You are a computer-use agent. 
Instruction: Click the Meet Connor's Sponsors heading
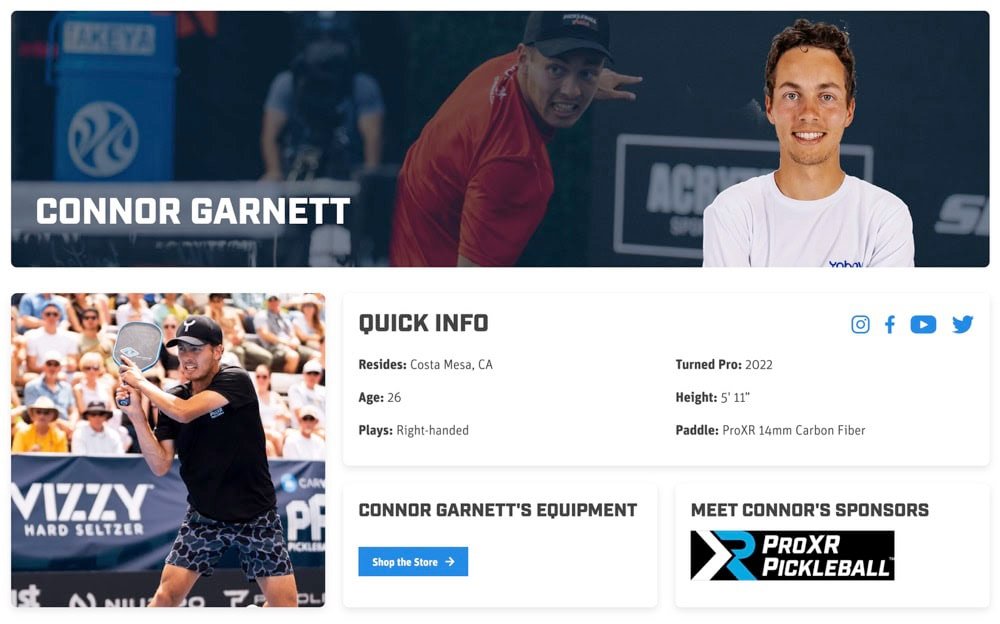810,510
